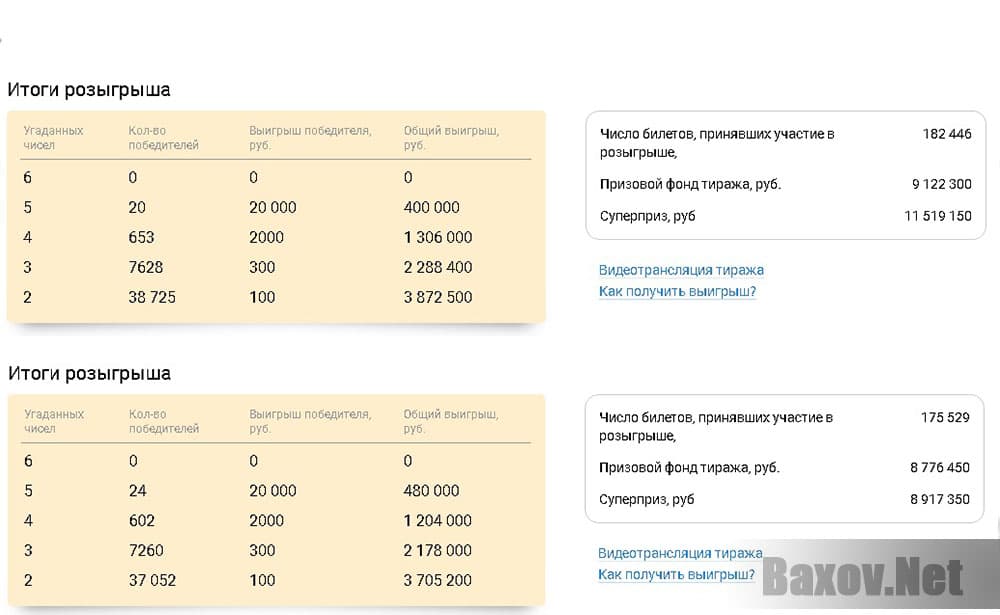Select the winners count cell 7260
This screenshot has height=615, width=1000.
click(x=146, y=550)
